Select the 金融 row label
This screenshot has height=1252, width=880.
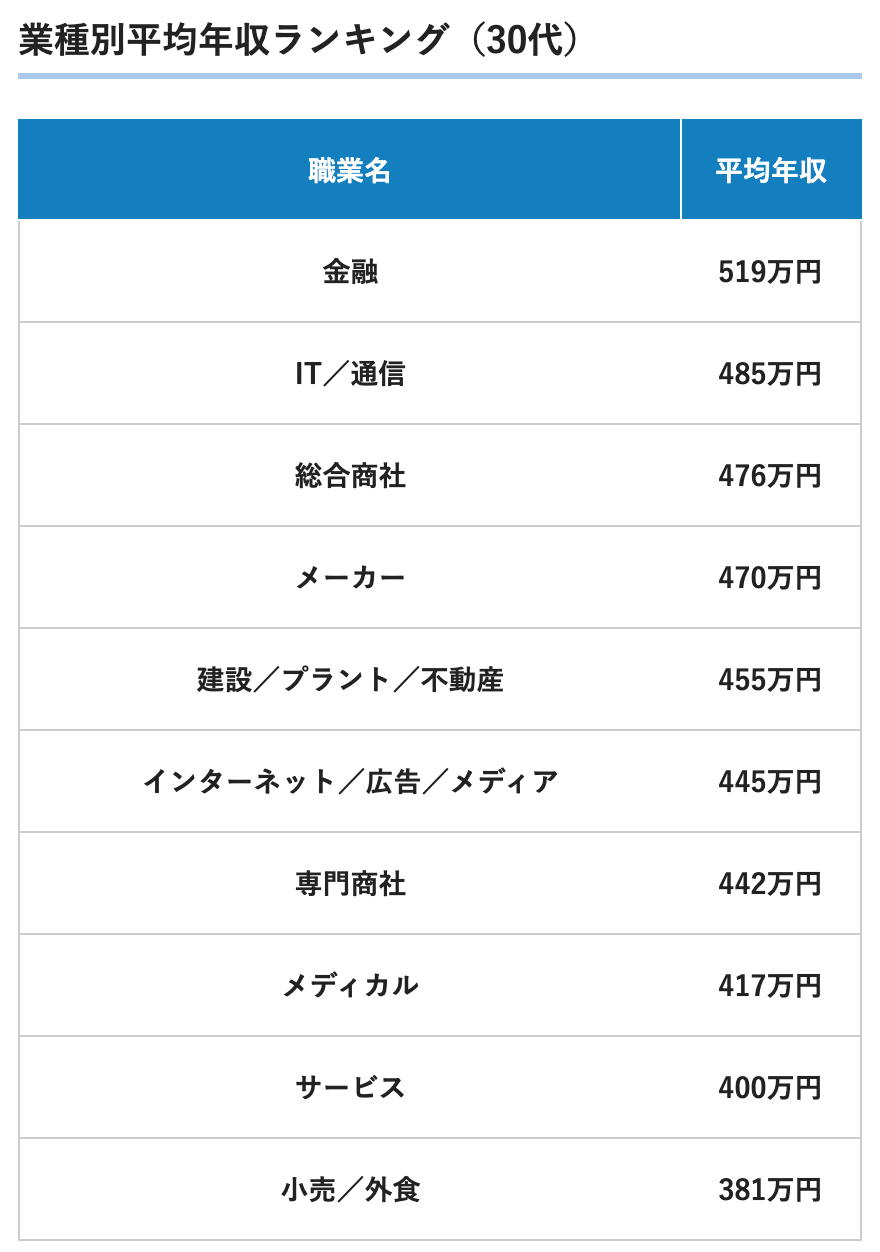pos(349,272)
